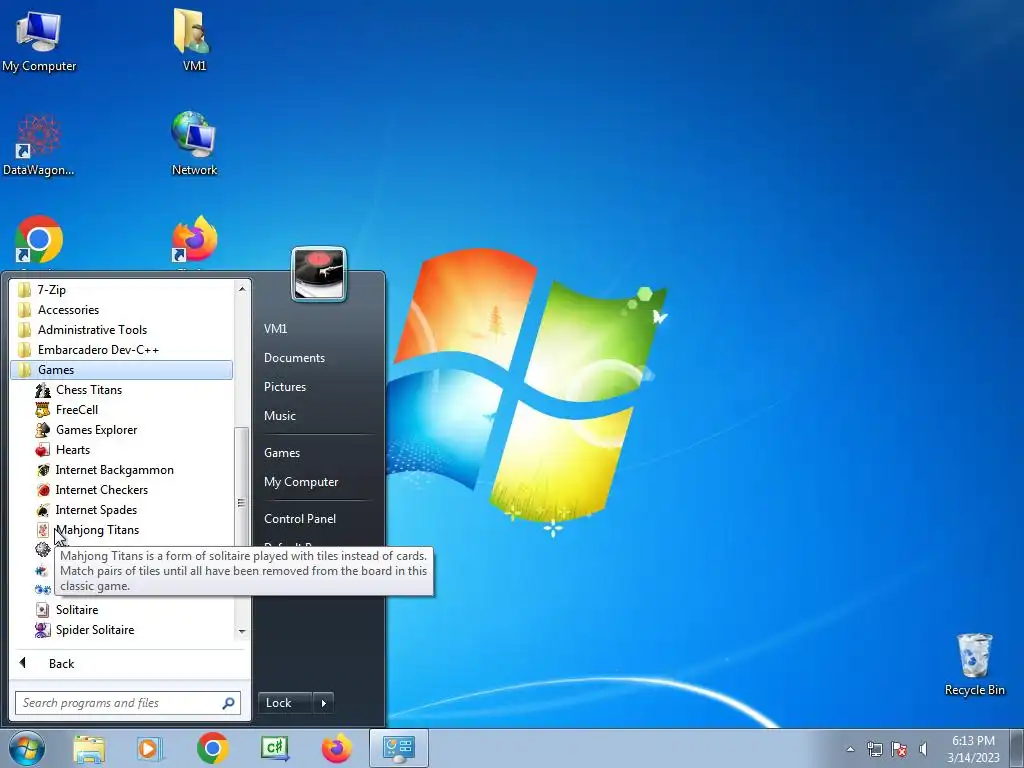Click programs list scrollbar down arrow
1024x768 pixels.
(242, 632)
